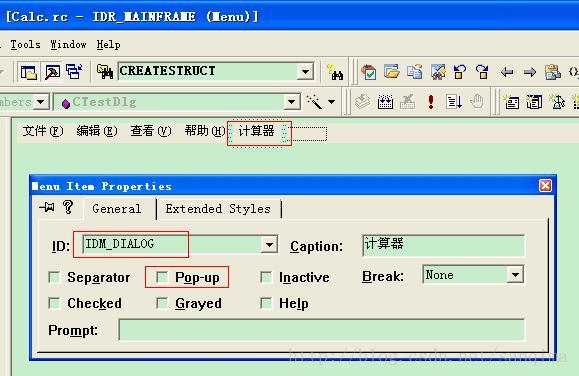Image resolution: width=579 pixels, height=376 pixels.
Task: Pin the Menu Item Properties dialog
Action: [x=47, y=207]
